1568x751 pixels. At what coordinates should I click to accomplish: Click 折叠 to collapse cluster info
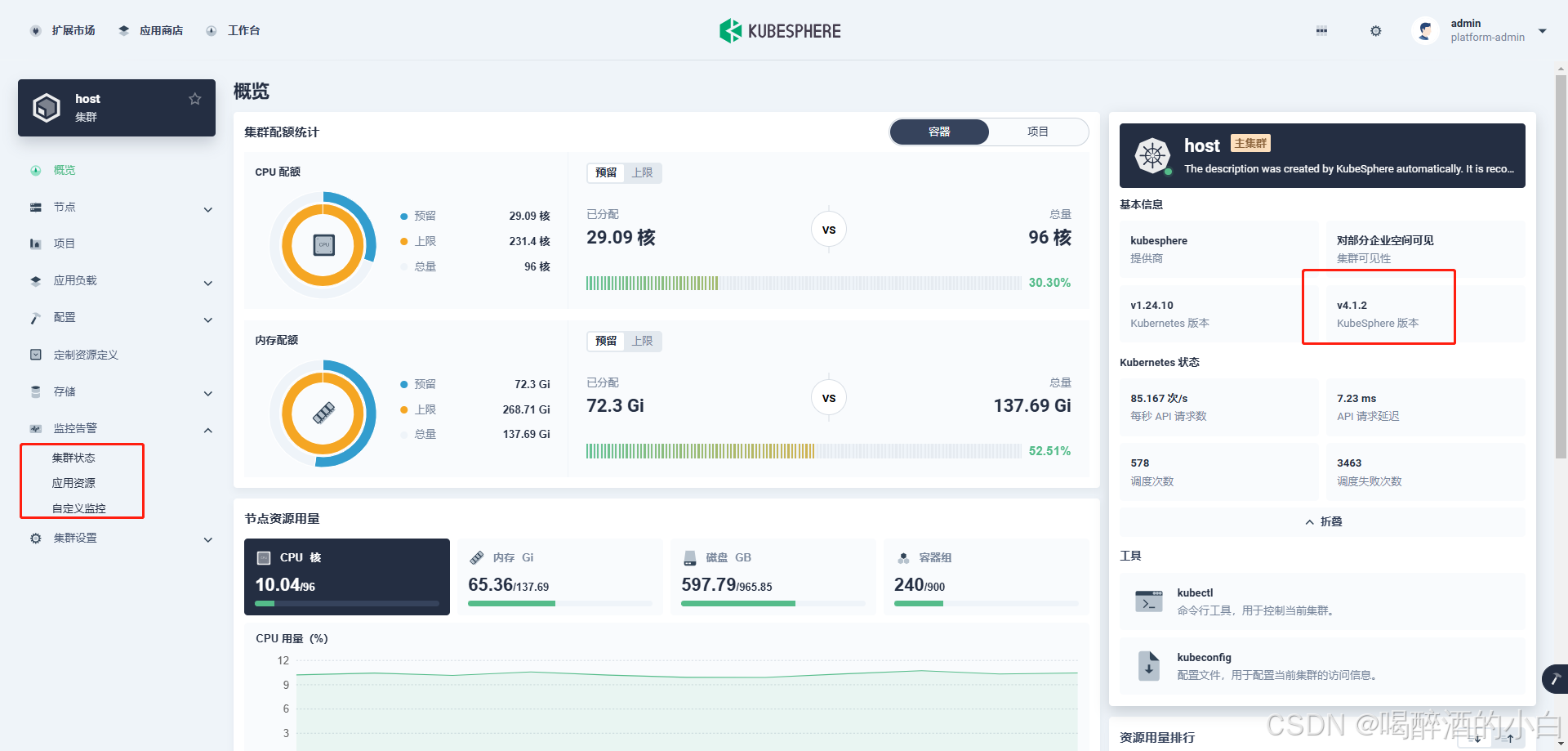point(1322,522)
